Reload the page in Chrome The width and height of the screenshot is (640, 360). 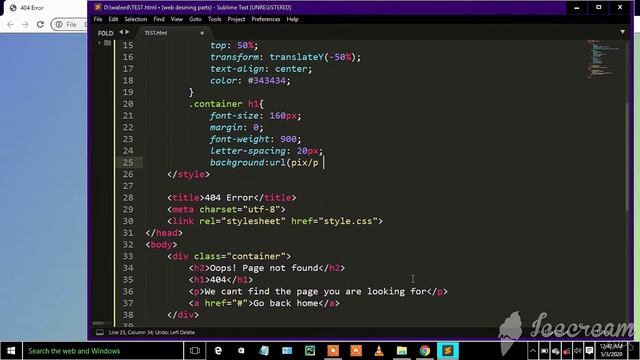pyautogui.click(x=40, y=24)
